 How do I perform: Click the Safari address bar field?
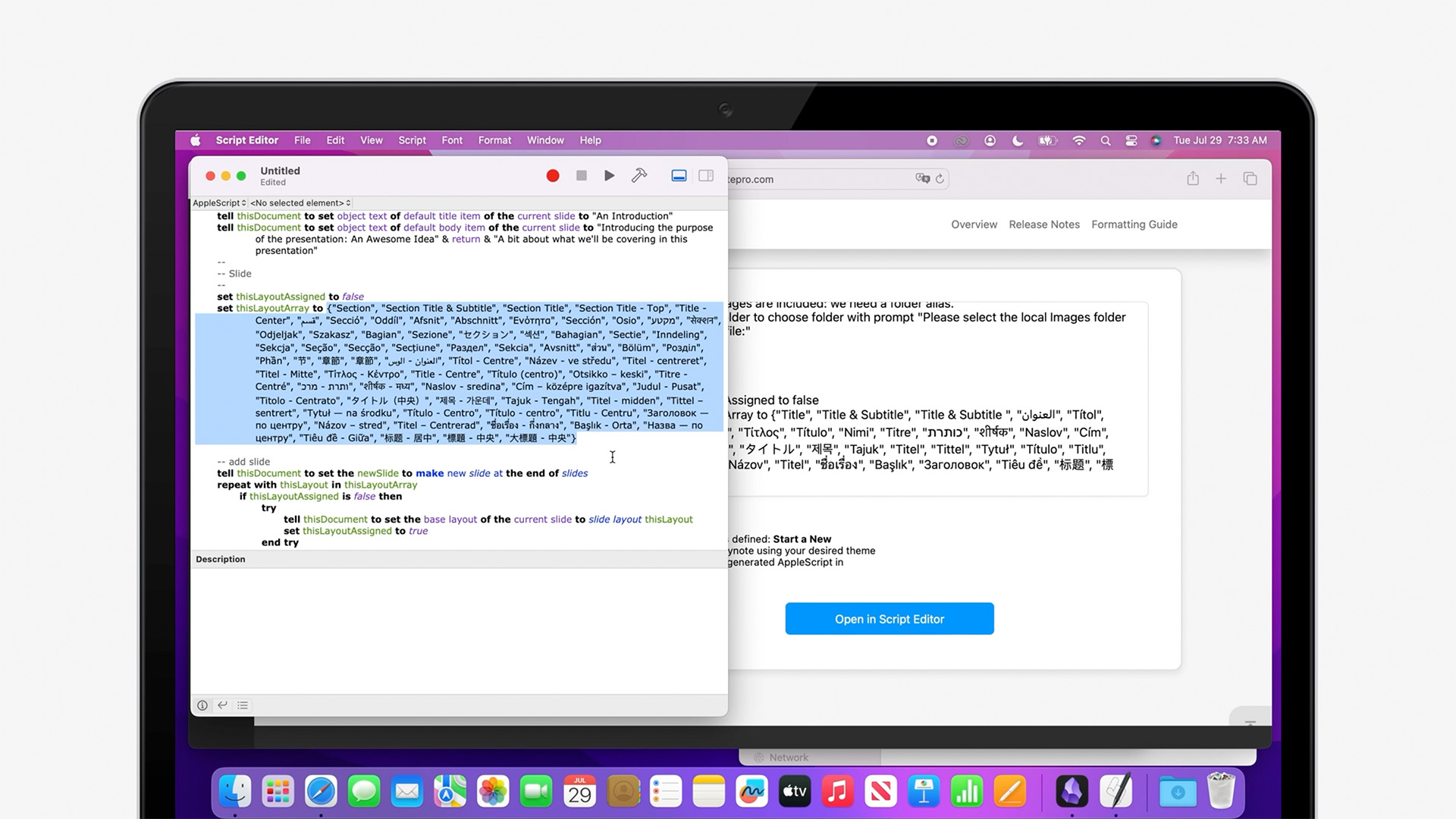819,179
